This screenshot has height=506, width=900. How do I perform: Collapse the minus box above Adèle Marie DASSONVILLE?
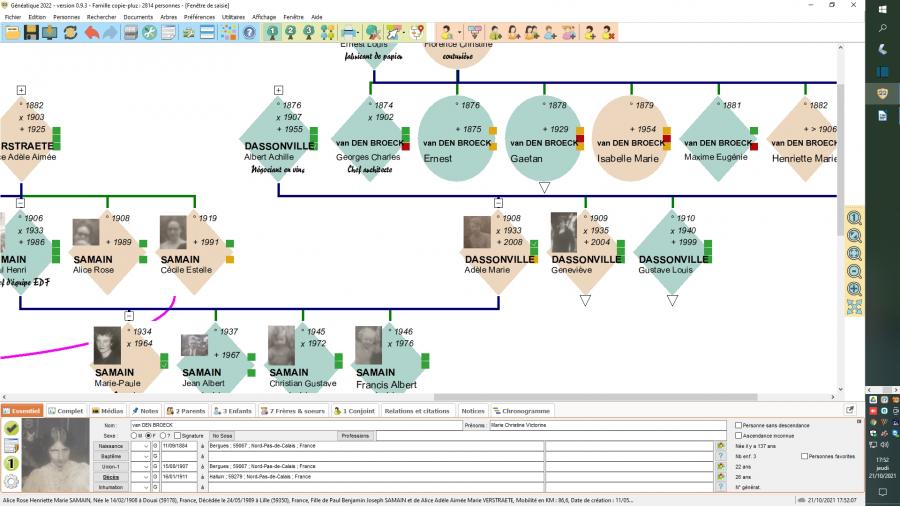[x=498, y=203]
